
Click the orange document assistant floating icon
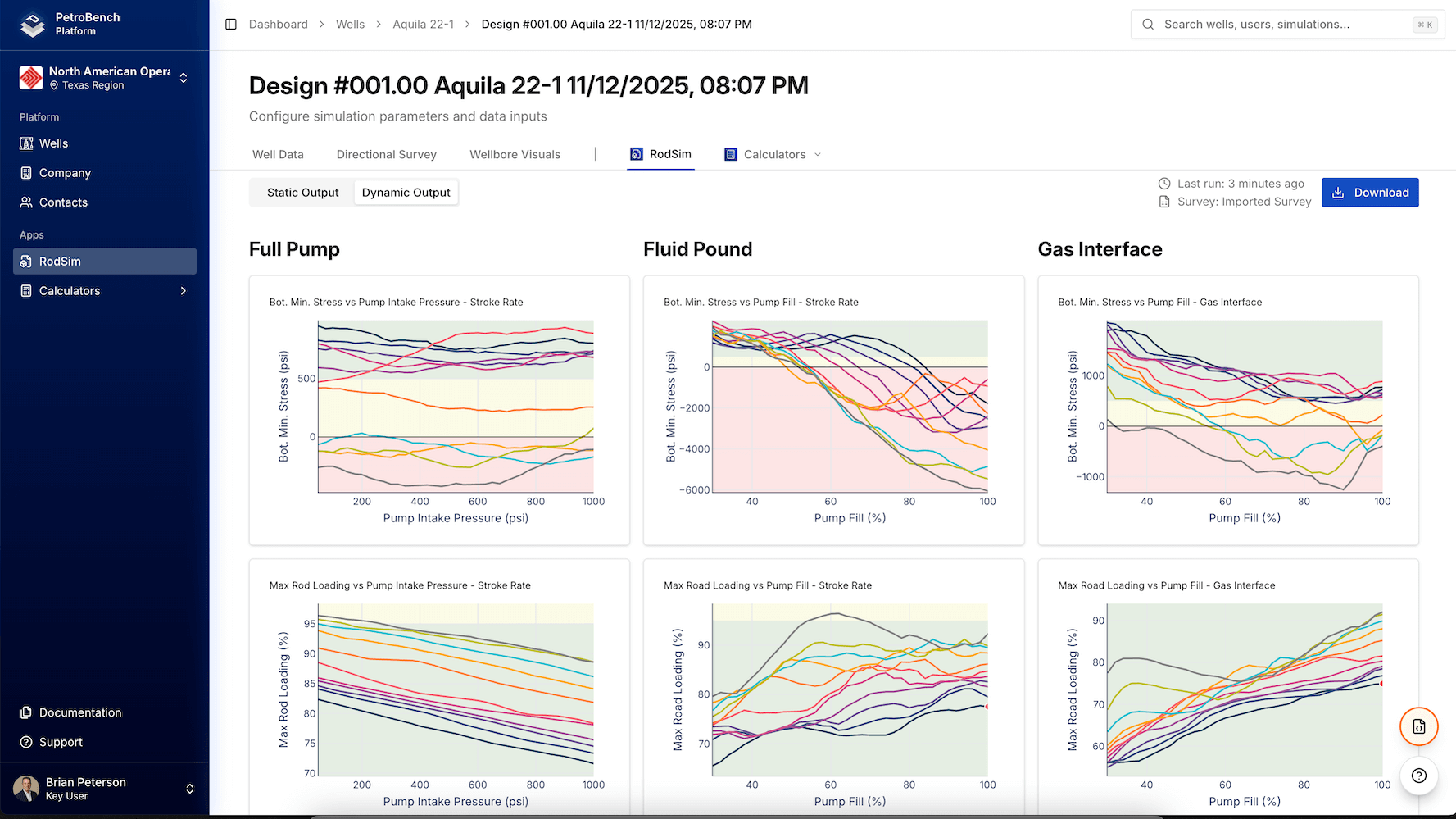pos(1418,726)
